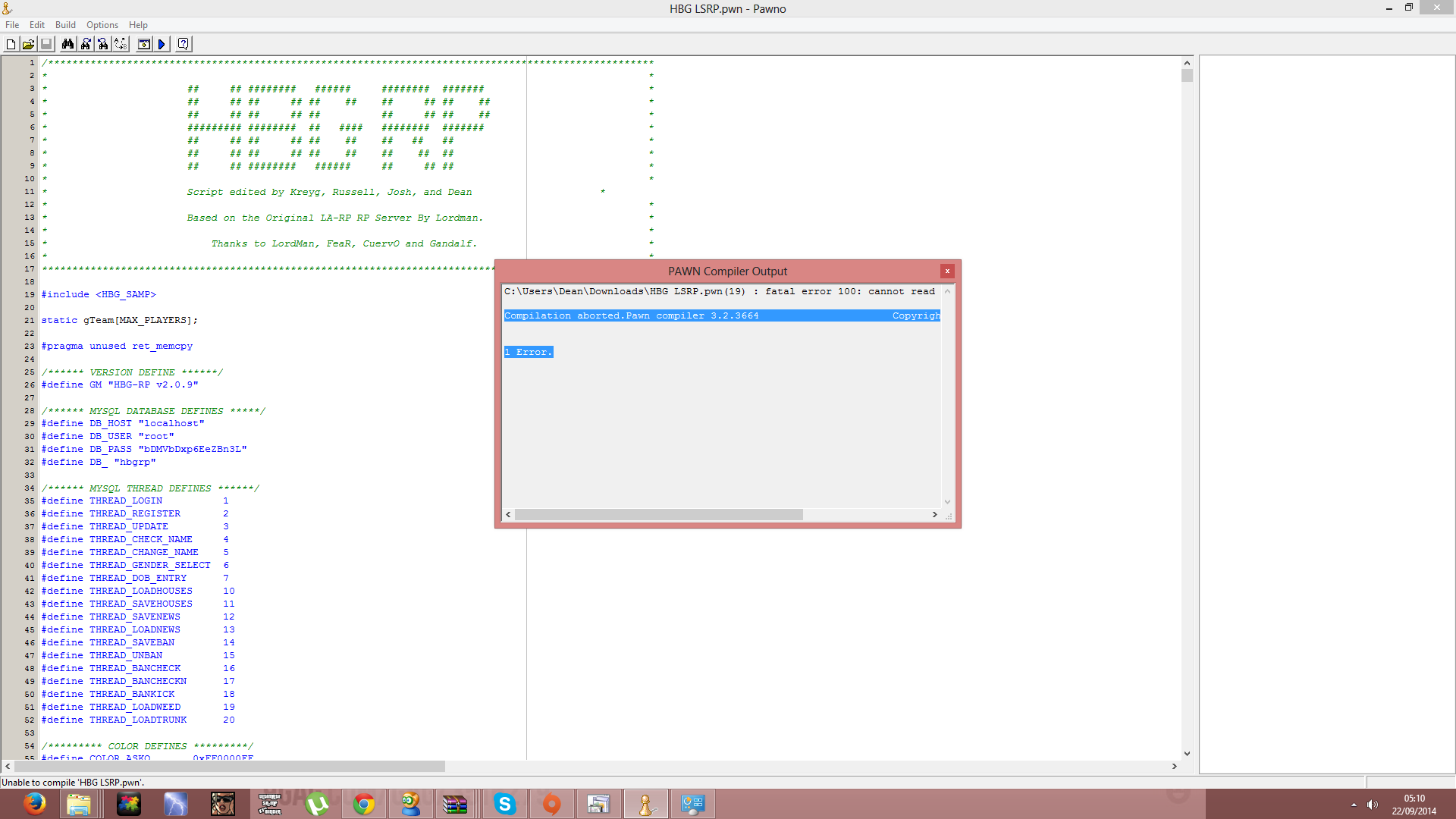
Task: Click the '#include <HBG_SAMP>' line
Action: pyautogui.click(x=99, y=295)
